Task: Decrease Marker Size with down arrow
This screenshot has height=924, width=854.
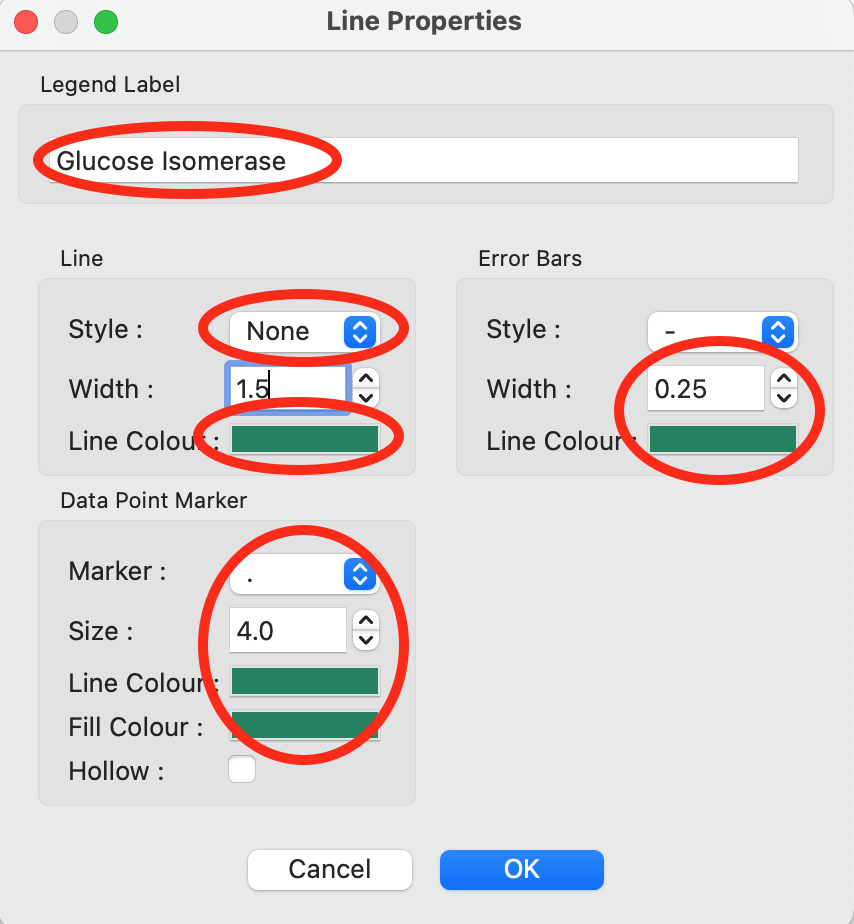Action: pyautogui.click(x=367, y=641)
